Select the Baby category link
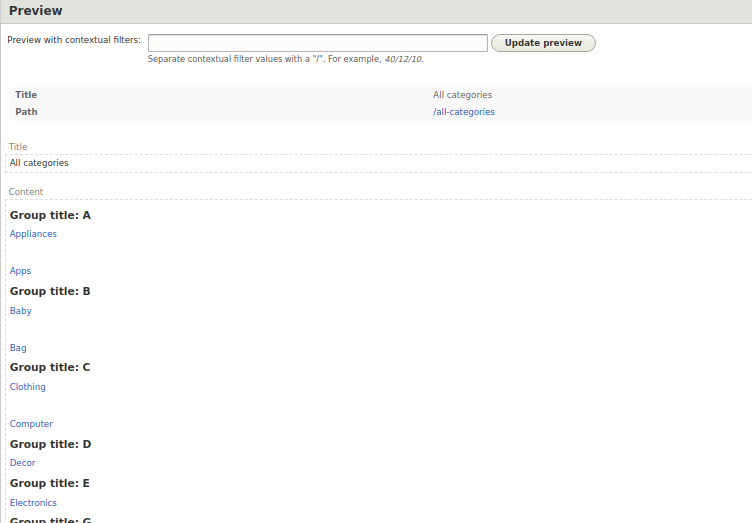The image size is (752, 523). [20, 311]
